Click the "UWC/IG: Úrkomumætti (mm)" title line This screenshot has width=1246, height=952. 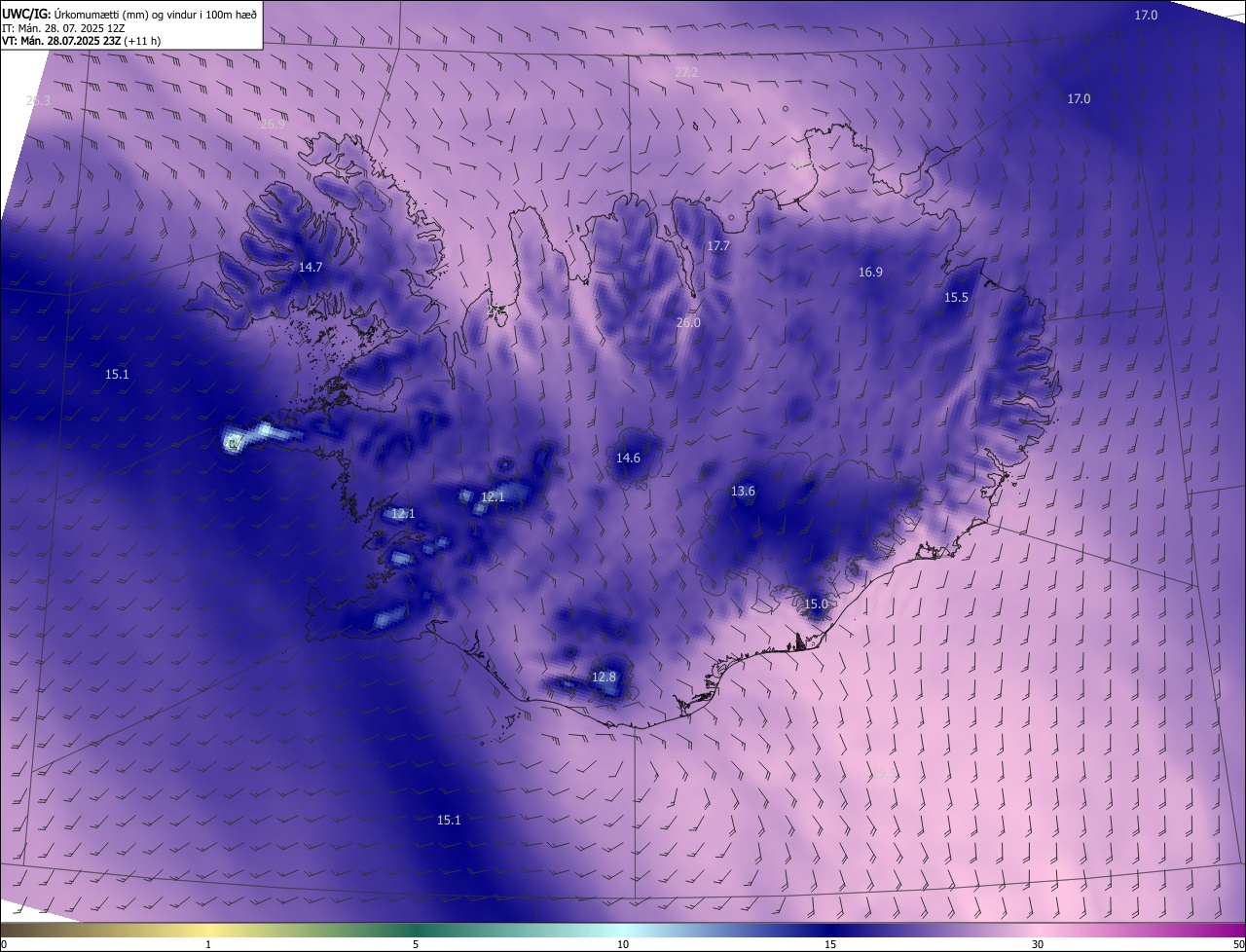tap(129, 14)
